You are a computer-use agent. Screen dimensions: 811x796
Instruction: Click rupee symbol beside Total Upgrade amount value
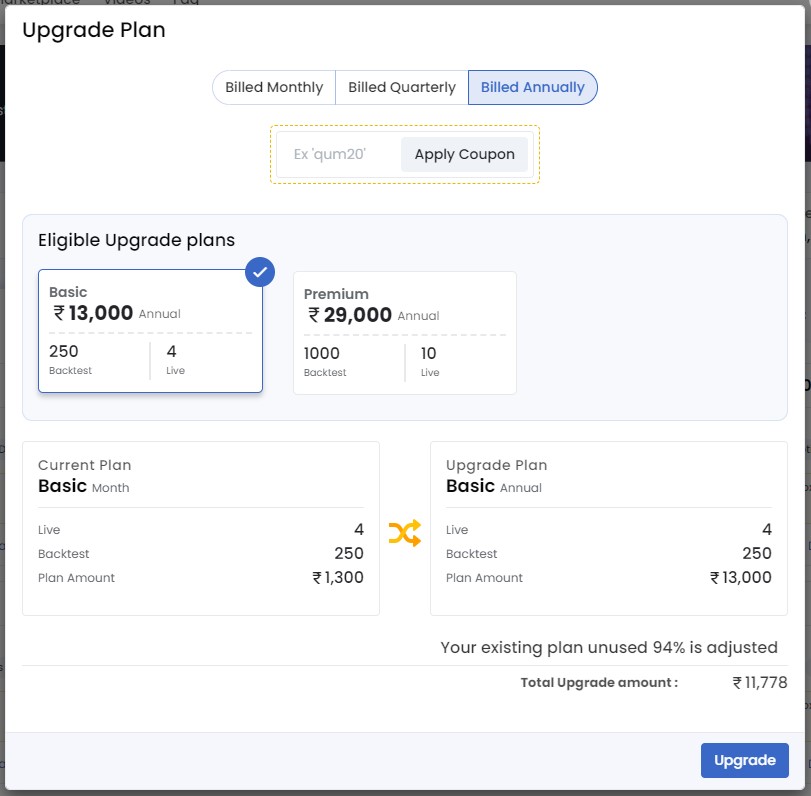click(x=738, y=683)
